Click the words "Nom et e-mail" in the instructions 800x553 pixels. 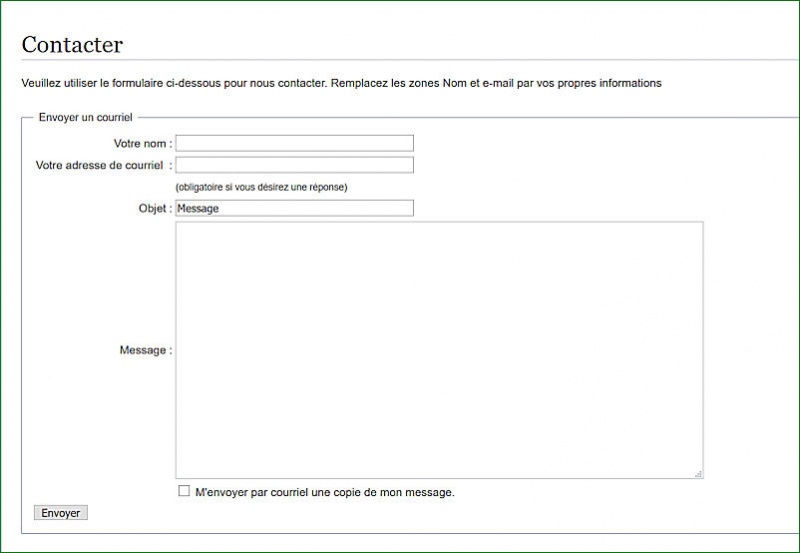coord(478,83)
